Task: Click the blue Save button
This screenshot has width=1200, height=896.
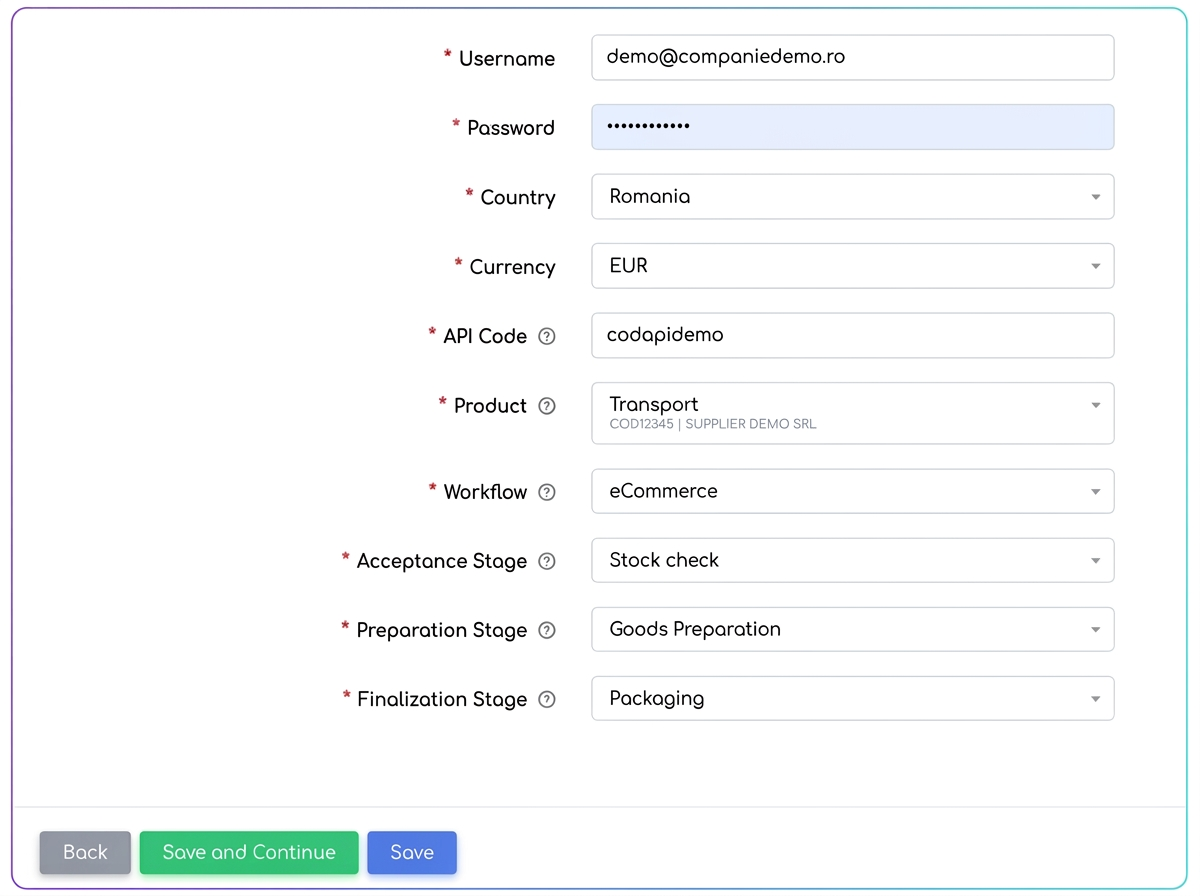Action: pos(412,853)
